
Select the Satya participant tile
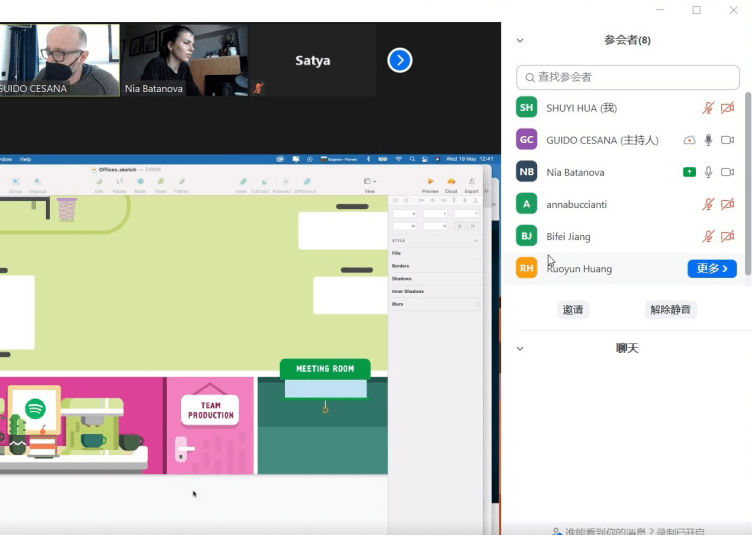pos(312,61)
